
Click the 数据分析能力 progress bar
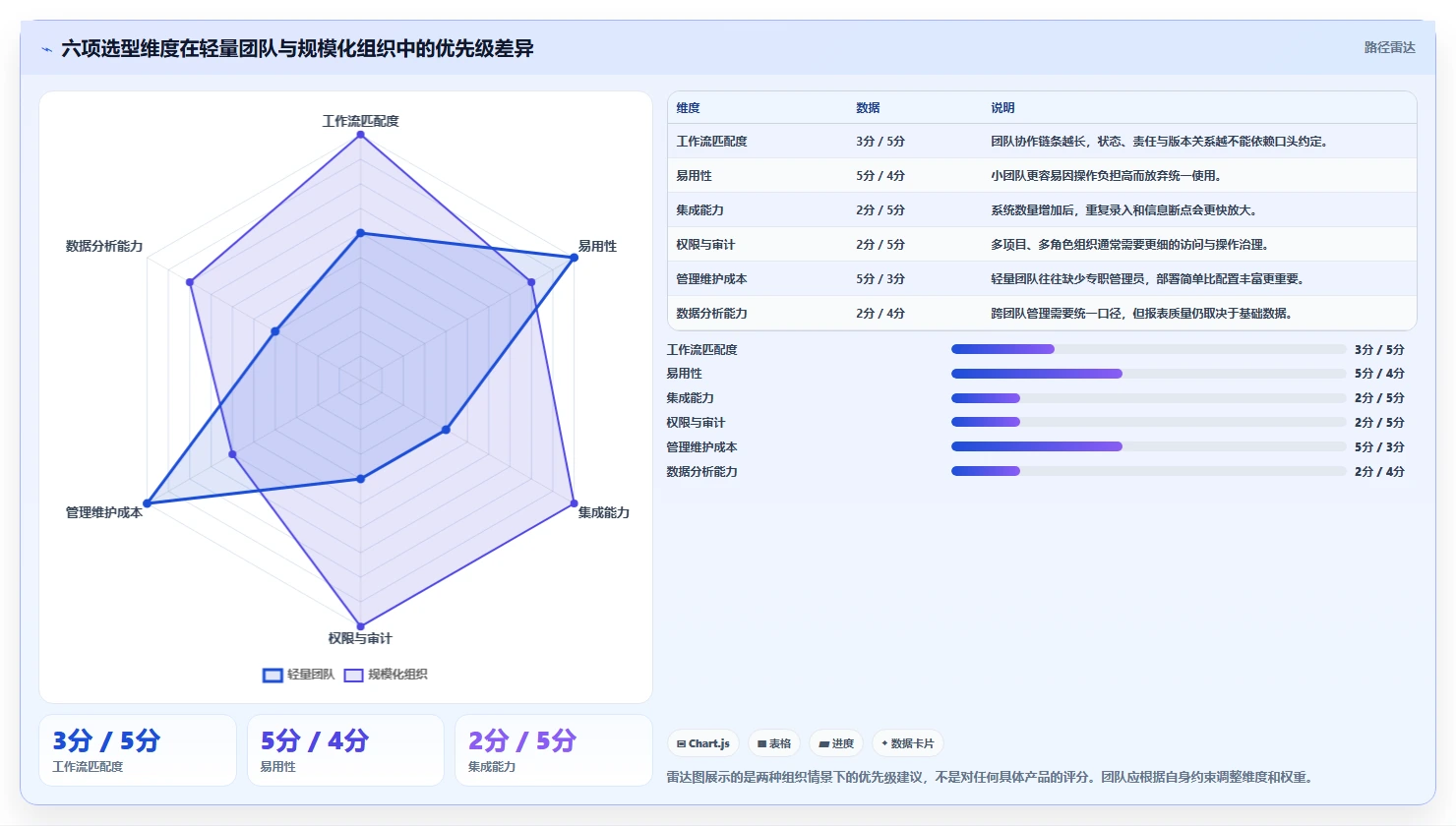click(1148, 471)
